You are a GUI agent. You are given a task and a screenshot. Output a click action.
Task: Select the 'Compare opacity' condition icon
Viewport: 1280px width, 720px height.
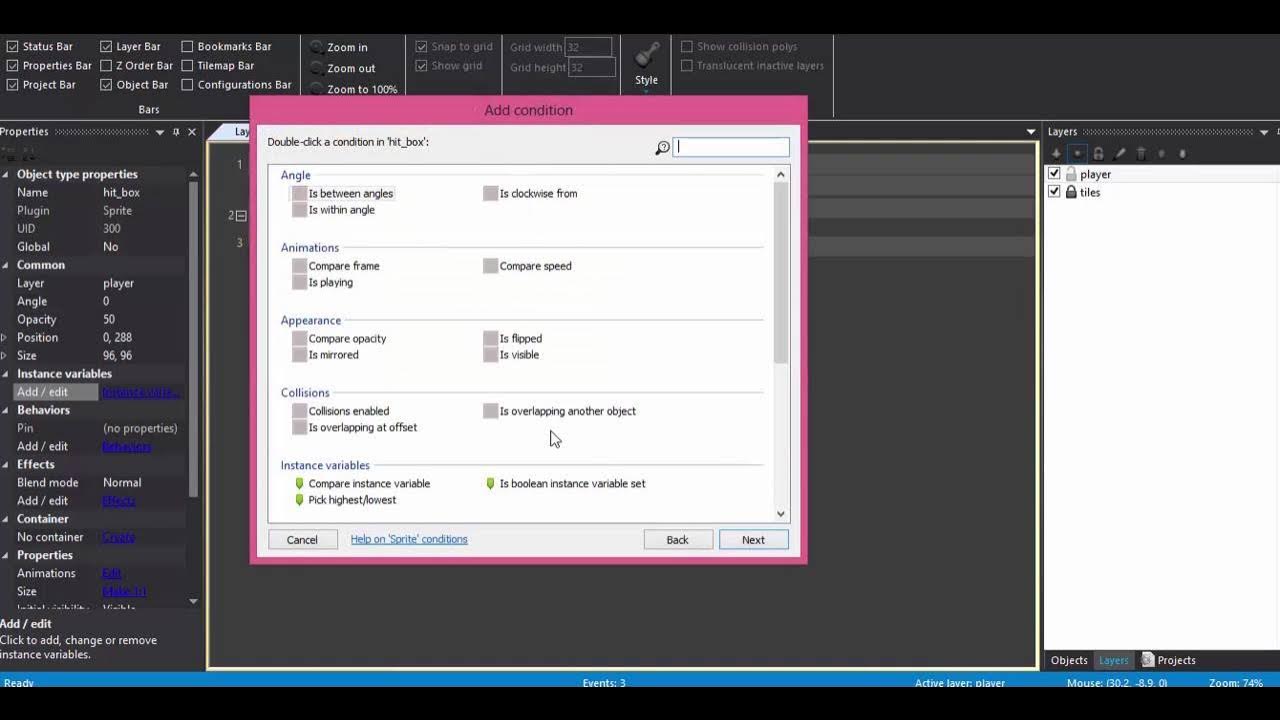(x=299, y=338)
